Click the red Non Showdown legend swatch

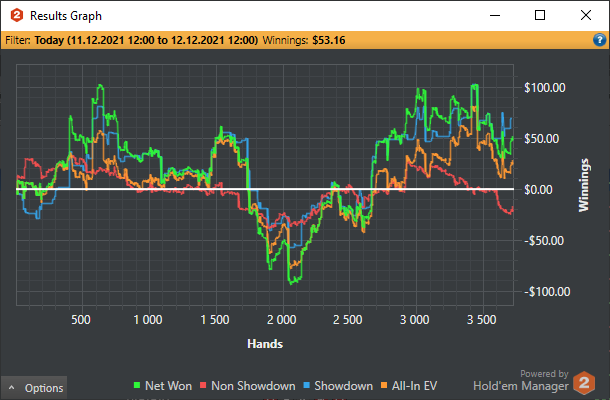[x=203, y=385]
